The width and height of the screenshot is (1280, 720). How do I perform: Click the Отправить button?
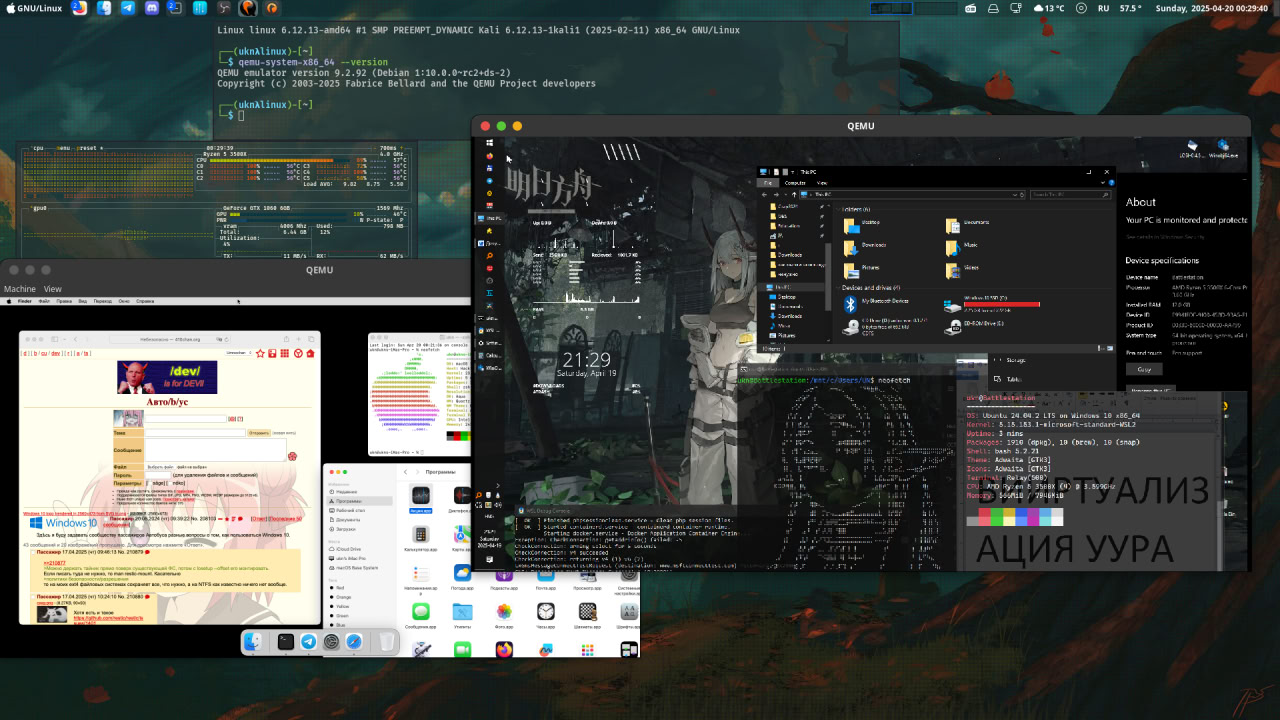(x=258, y=433)
